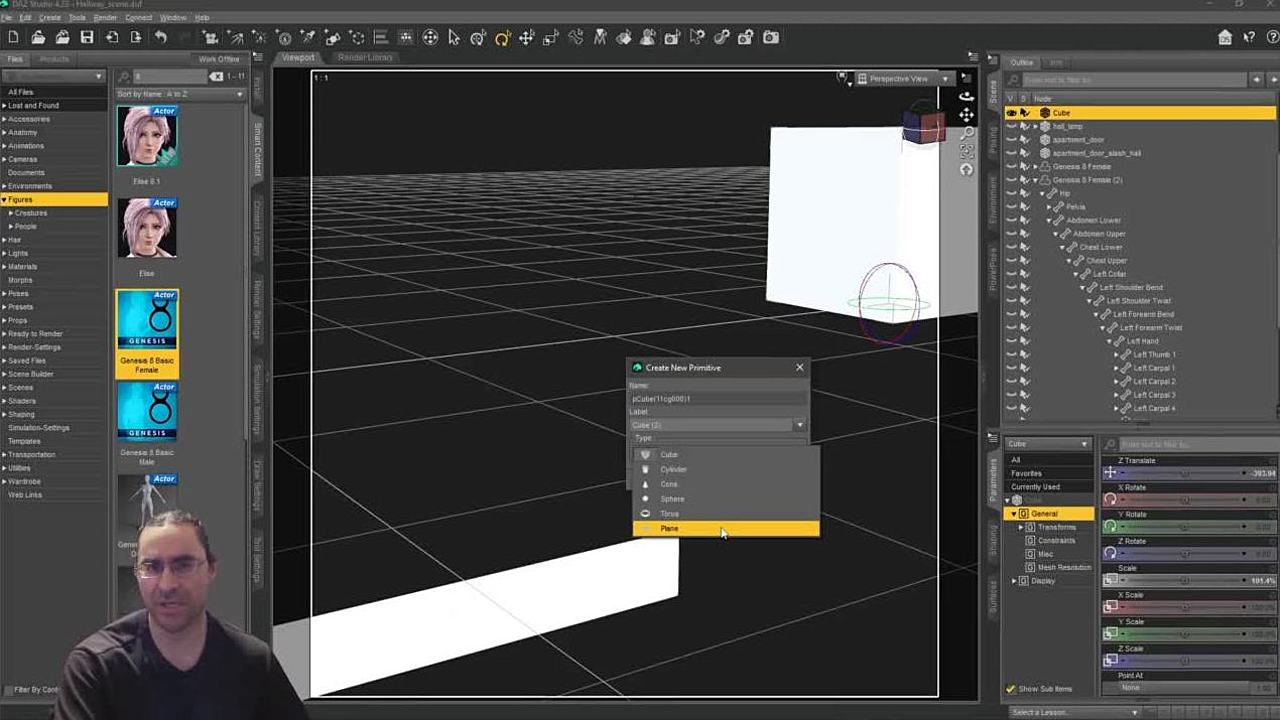
Task: Click the Work Offline button
Action: coord(219,59)
